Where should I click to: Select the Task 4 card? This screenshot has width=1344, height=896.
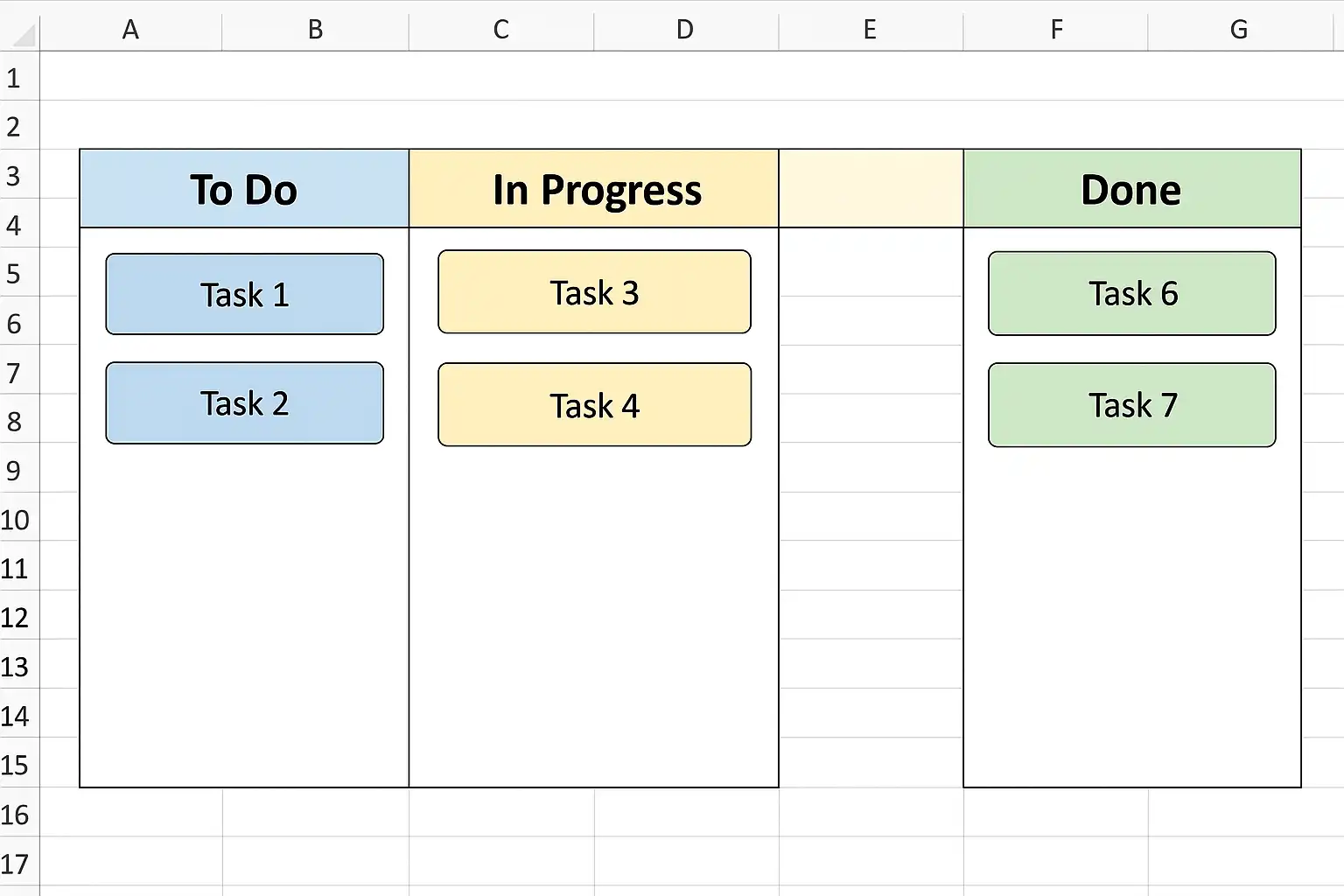click(594, 405)
